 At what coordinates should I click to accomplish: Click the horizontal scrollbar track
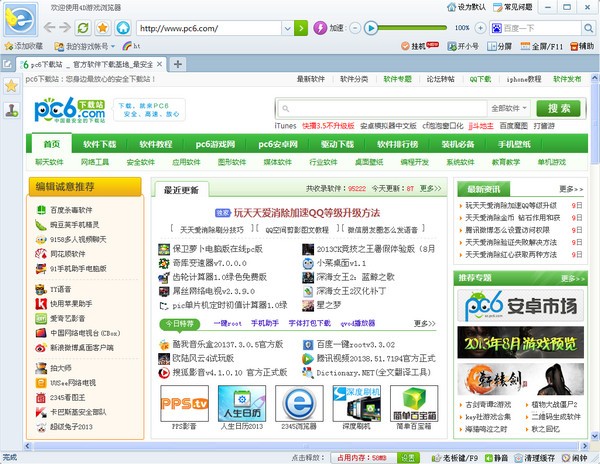click(x=305, y=446)
